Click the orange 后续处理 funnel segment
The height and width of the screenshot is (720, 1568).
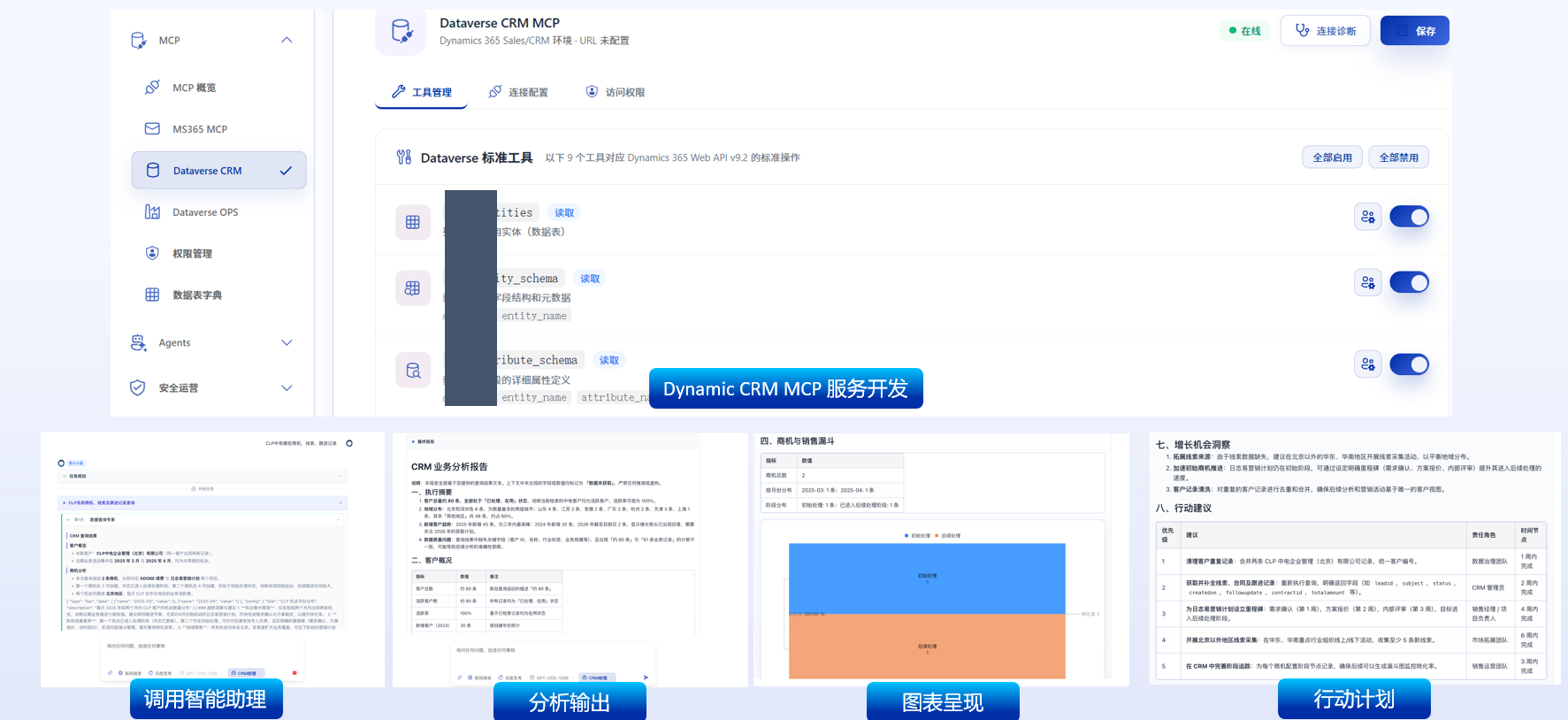click(927, 647)
